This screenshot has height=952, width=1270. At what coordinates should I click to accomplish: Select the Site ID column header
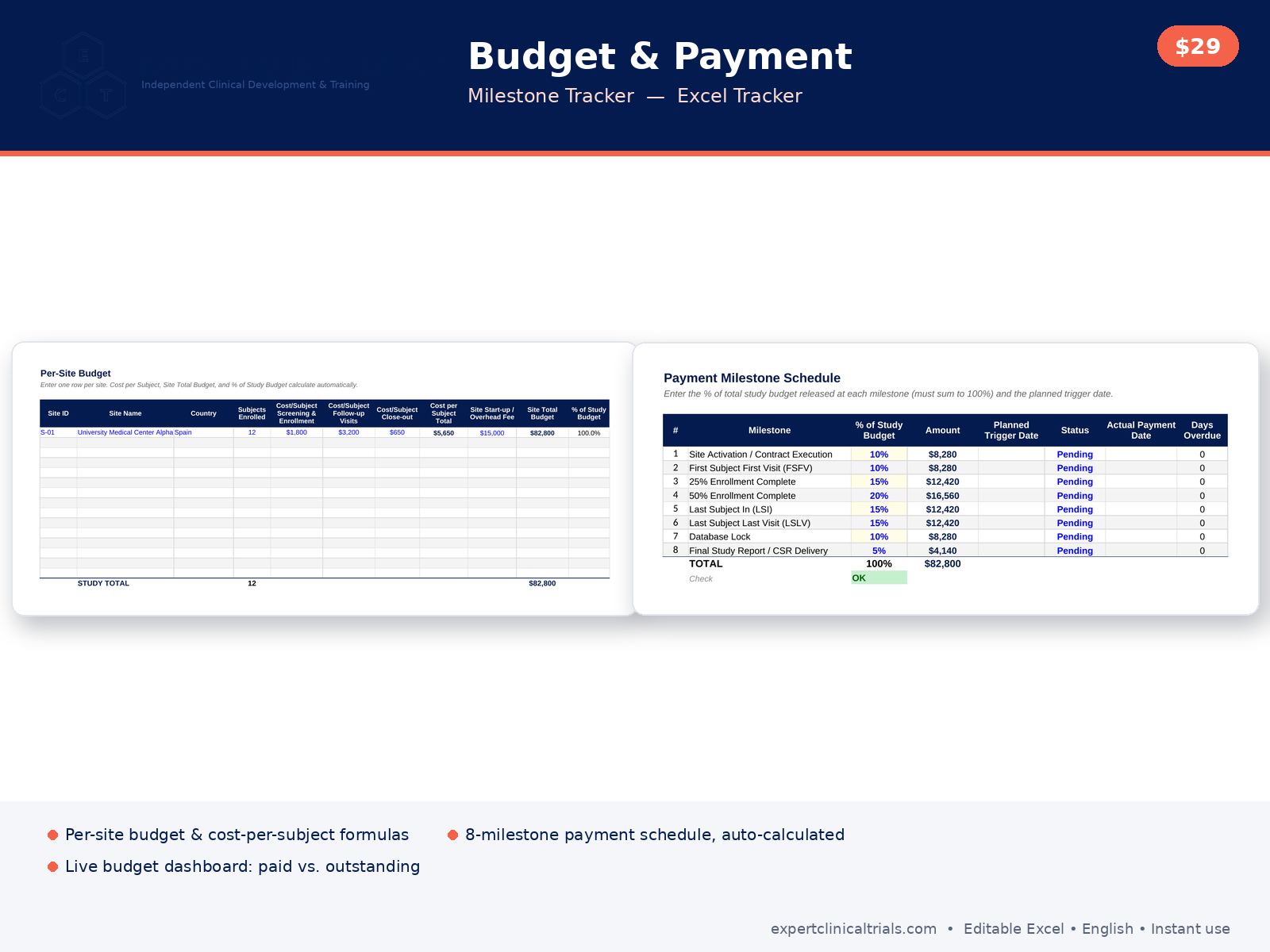(58, 413)
